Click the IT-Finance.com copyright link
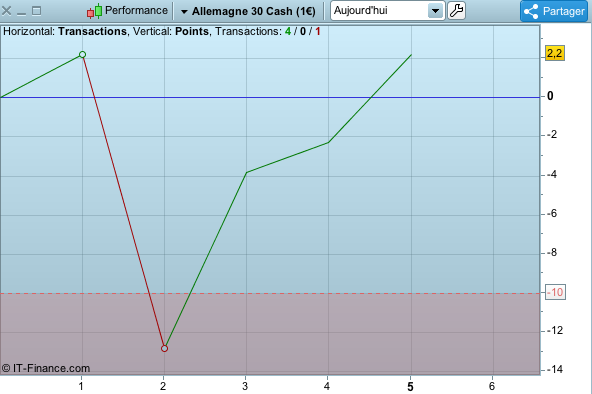 click(46, 368)
